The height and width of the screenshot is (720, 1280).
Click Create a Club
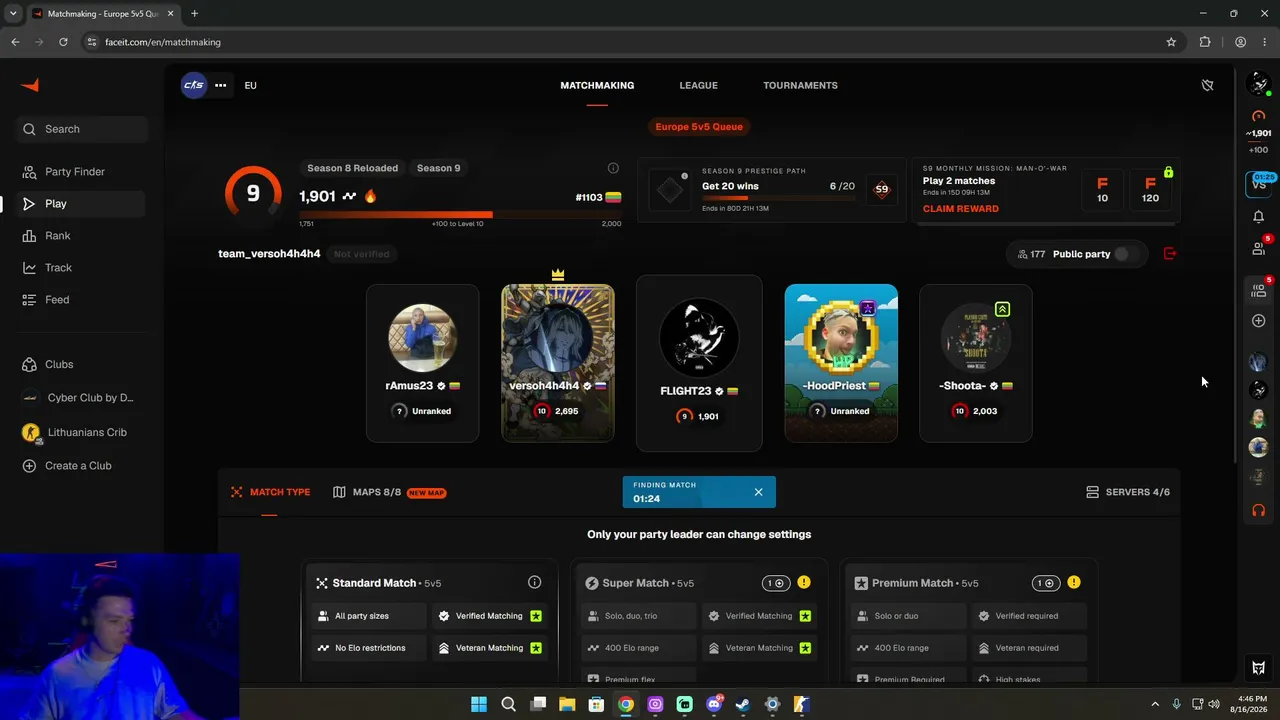tap(82, 466)
